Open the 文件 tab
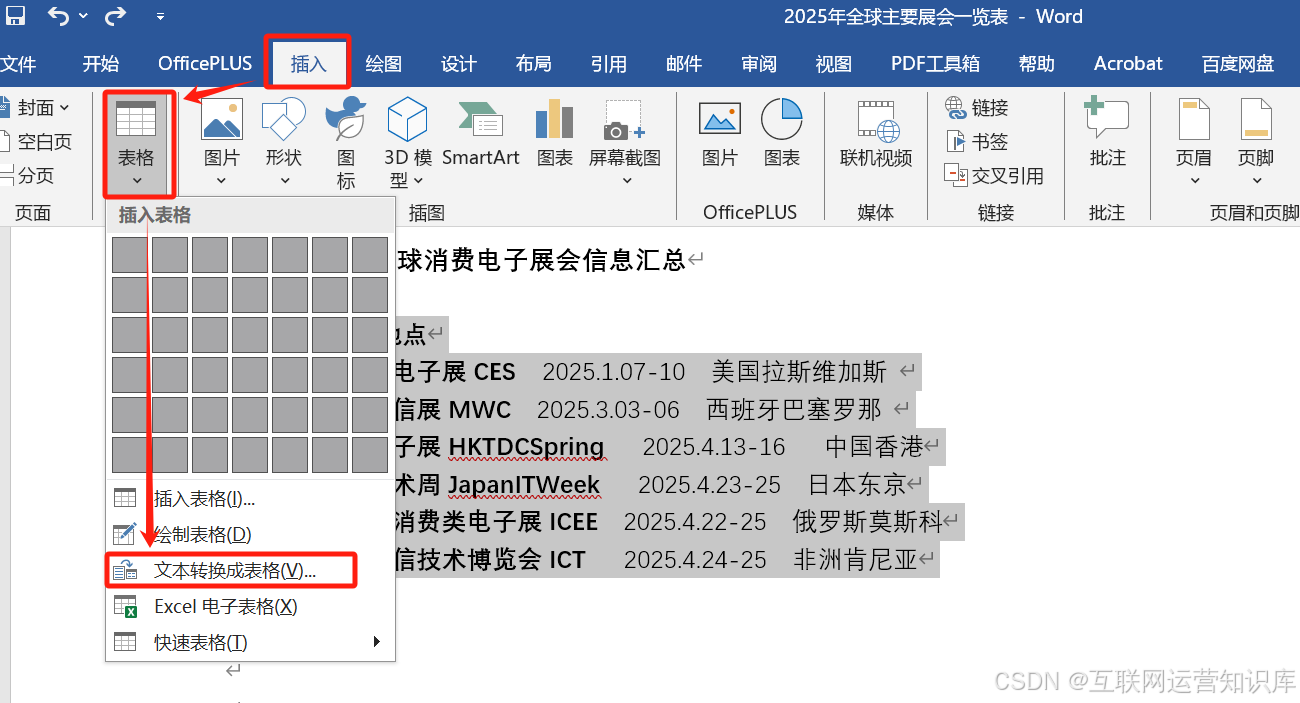Screen dimensions: 1300x703 (18, 64)
